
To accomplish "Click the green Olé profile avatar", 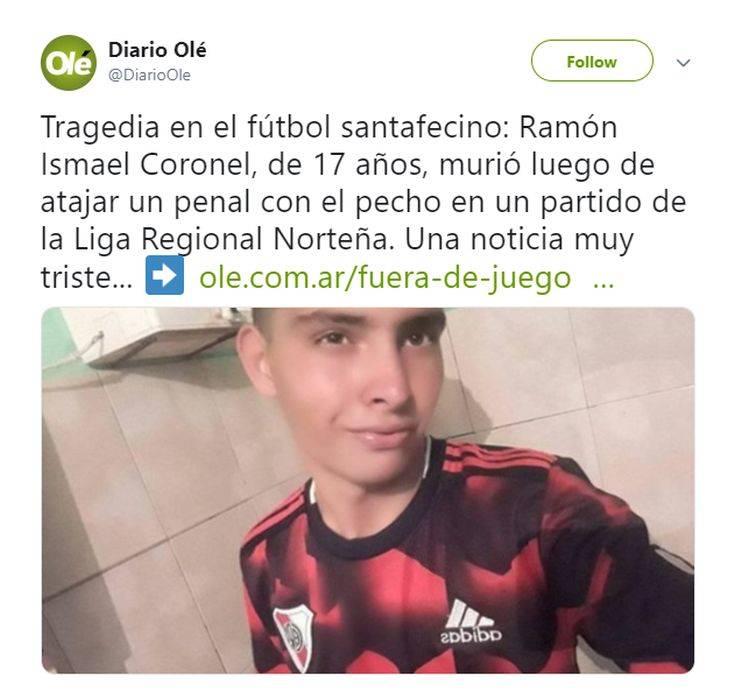I will [68, 62].
